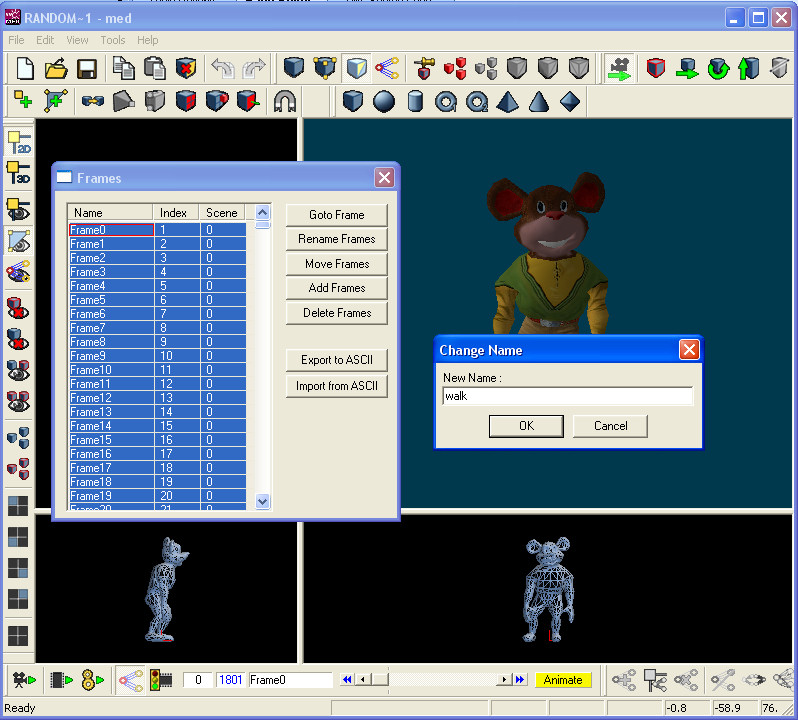Viewport: 798px width, 720px height.
Task: Click the camera icon with the green arrow in the top toolbar
Action: tap(619, 69)
